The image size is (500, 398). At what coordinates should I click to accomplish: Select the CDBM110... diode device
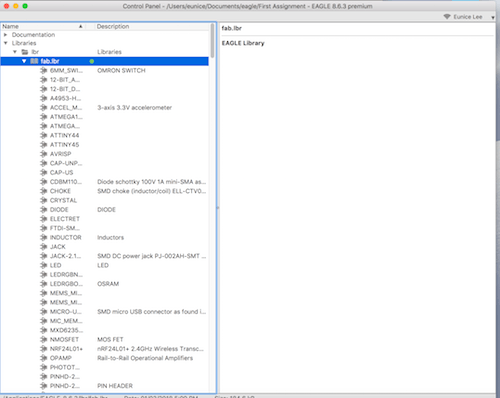[66, 182]
